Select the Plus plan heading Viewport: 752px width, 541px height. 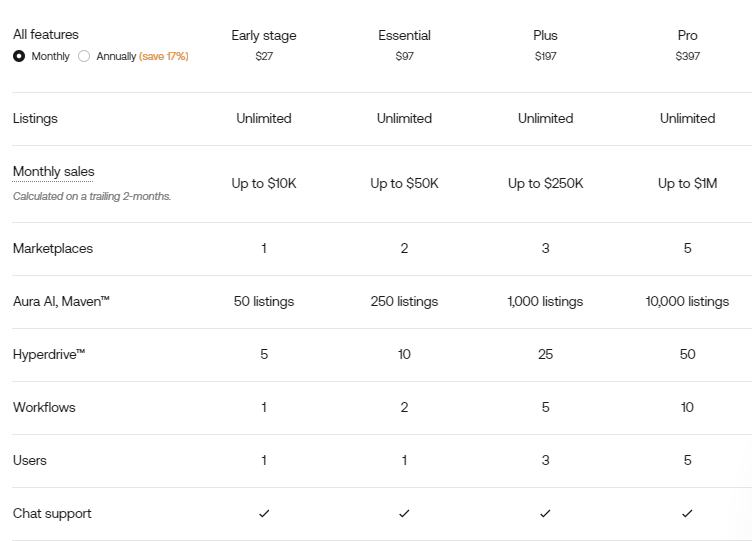[545, 35]
